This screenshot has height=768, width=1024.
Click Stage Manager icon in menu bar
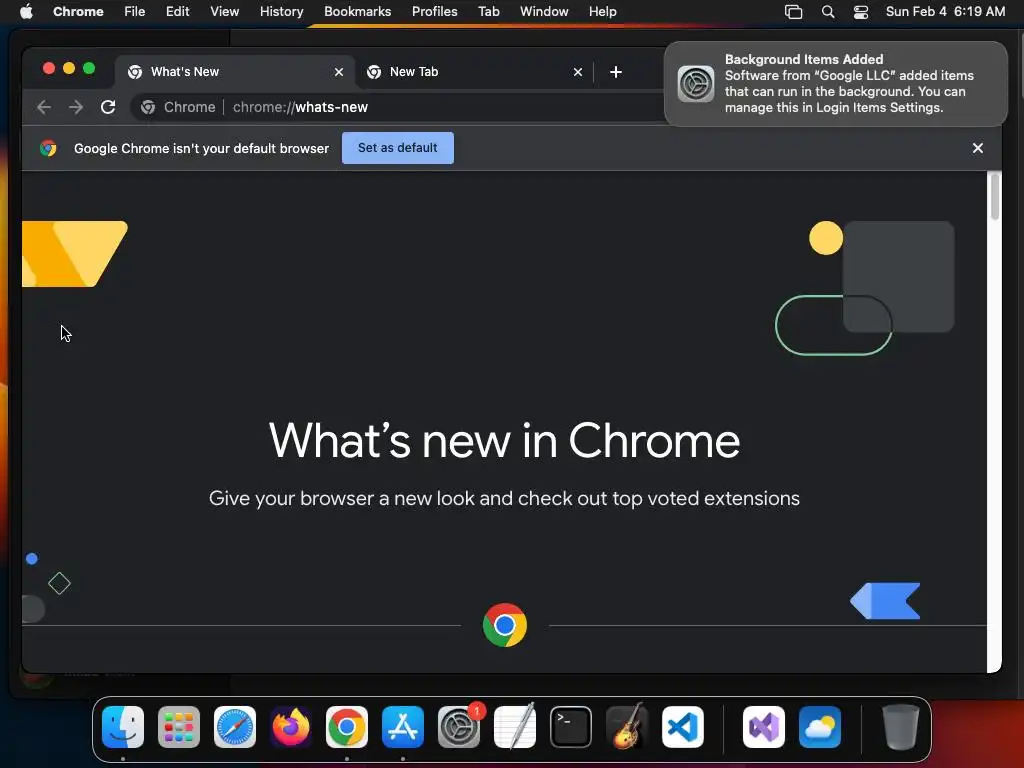(793, 12)
